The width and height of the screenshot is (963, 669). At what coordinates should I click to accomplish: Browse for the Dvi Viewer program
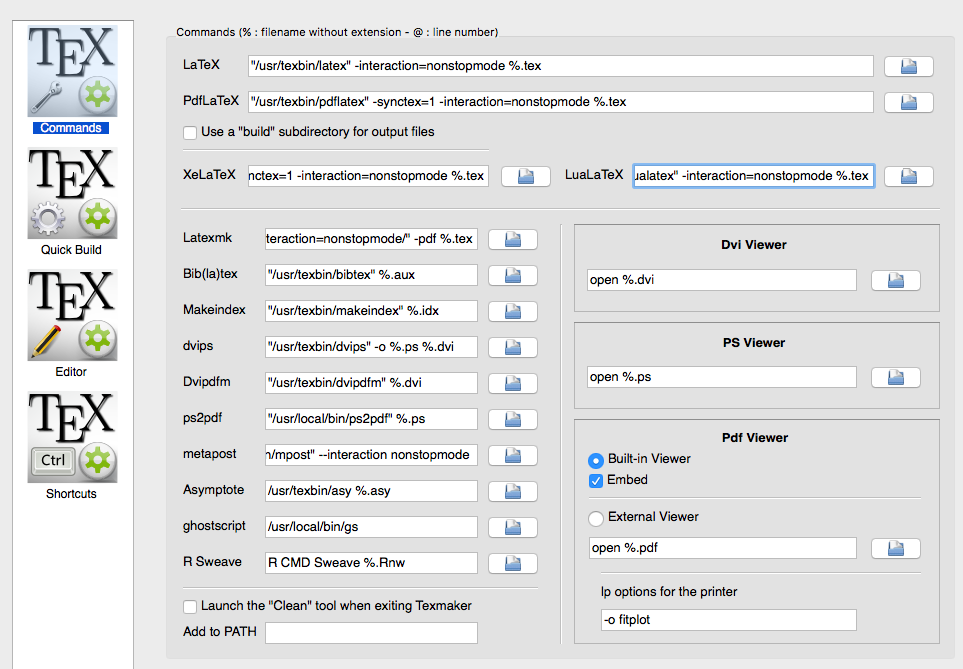[x=895, y=281]
